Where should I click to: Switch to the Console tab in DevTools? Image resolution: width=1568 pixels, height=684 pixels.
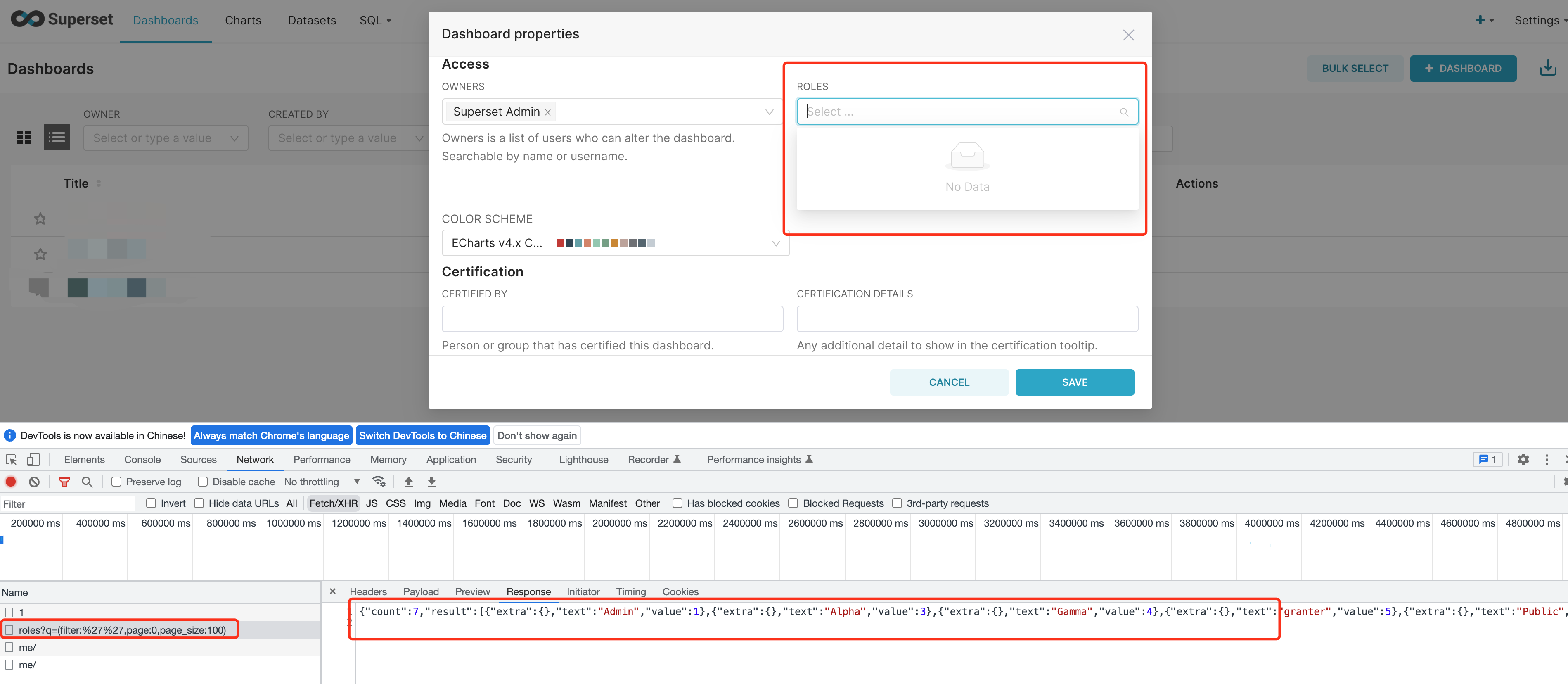tap(142, 459)
